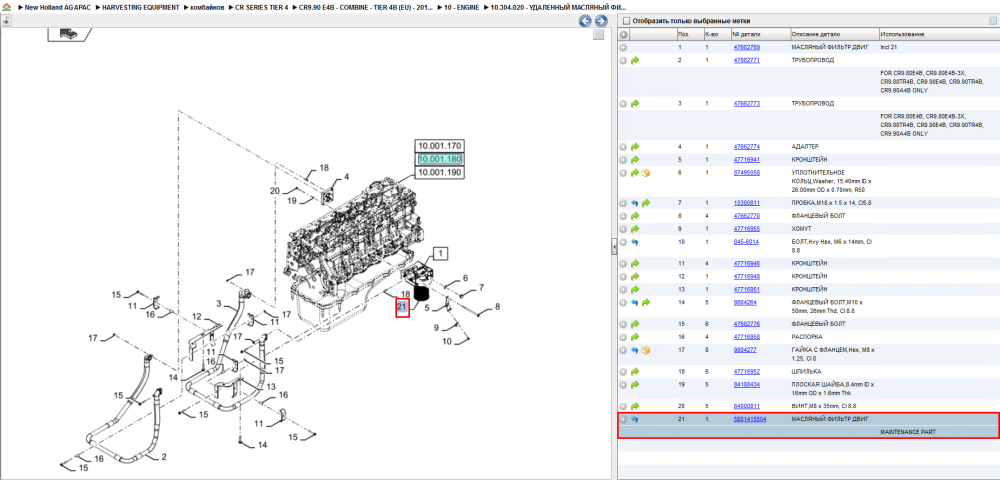
Task: Go to previous diagram with left arrow
Action: (x=584, y=21)
